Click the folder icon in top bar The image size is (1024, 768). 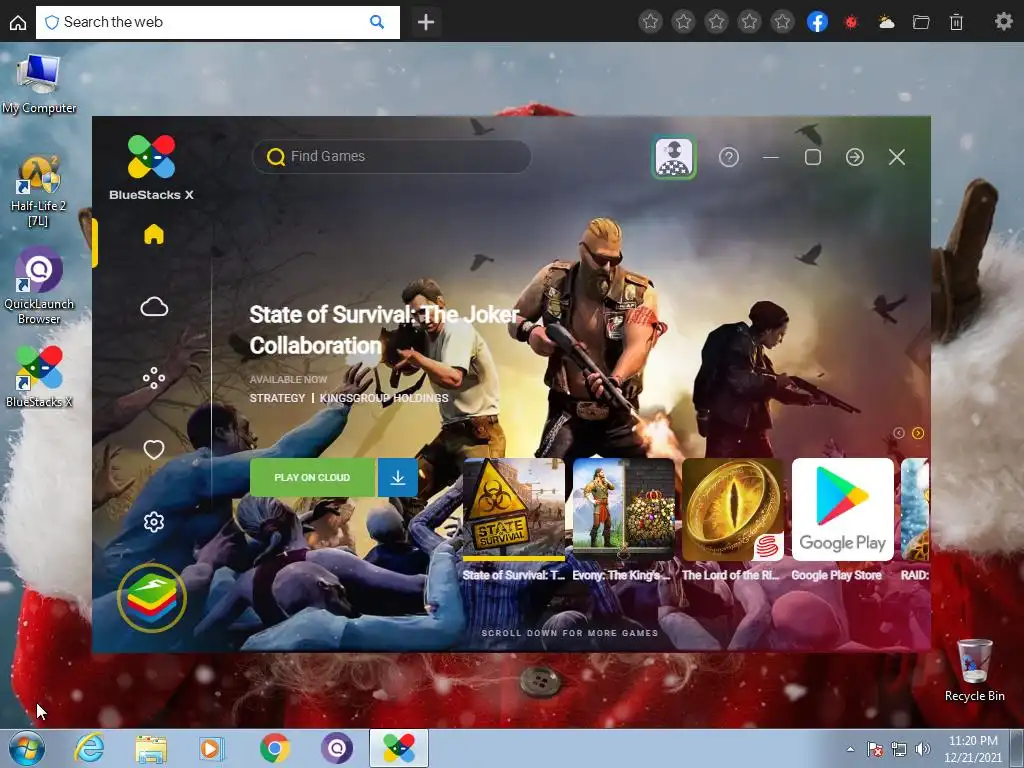click(921, 22)
